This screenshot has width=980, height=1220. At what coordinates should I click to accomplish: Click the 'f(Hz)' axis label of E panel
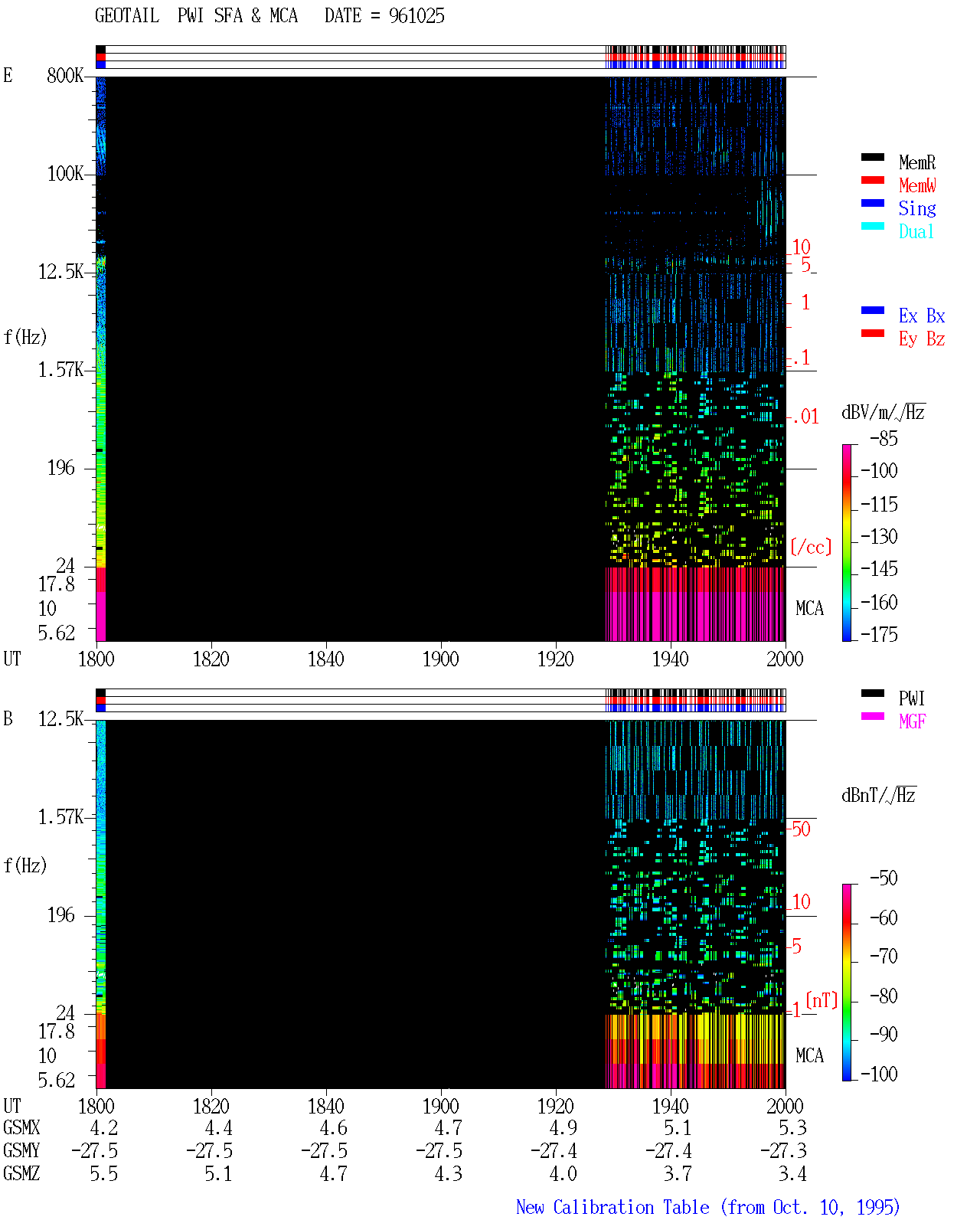tap(25, 337)
